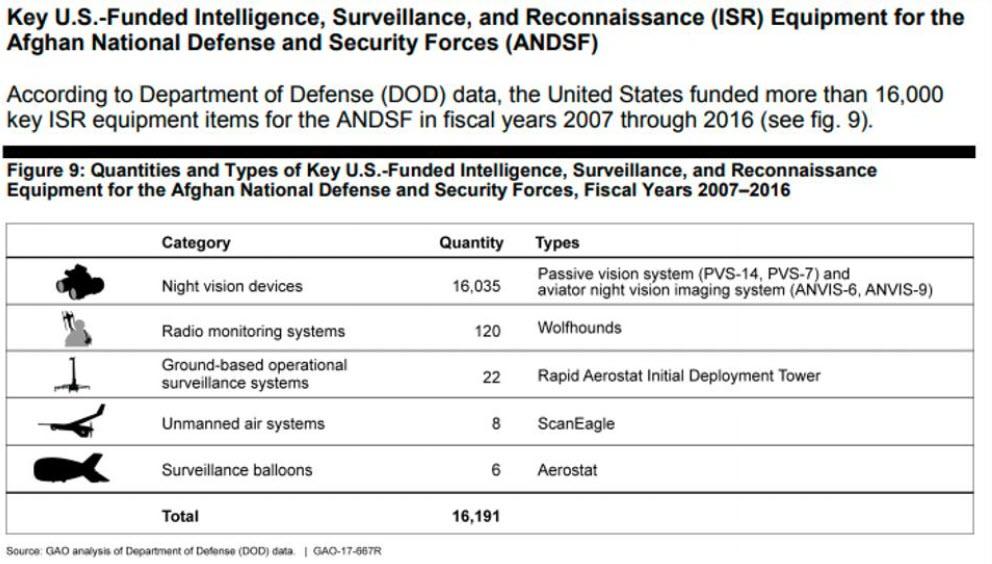Click the ScanEagle type entry

pyautogui.click(x=576, y=424)
